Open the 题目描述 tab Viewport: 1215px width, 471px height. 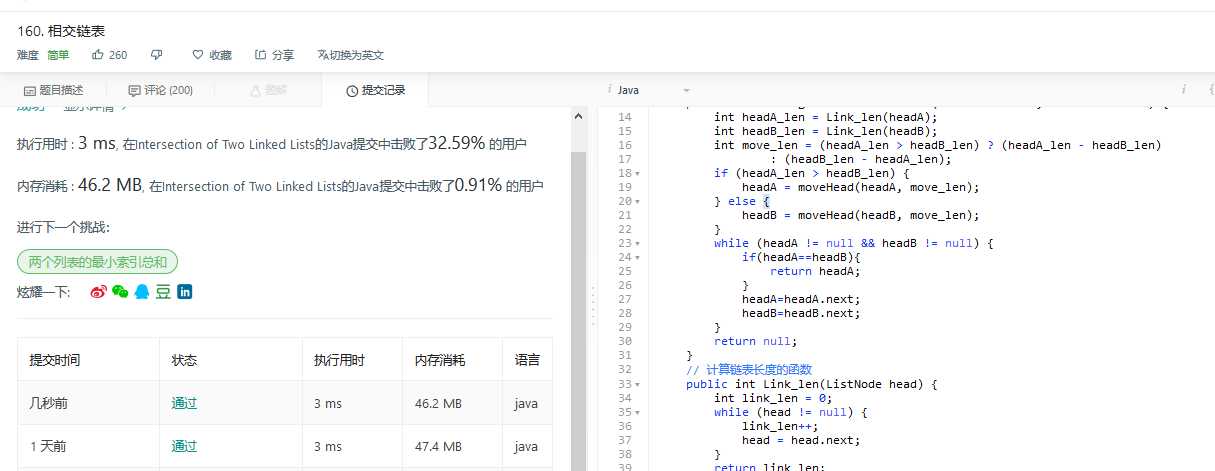pos(53,90)
